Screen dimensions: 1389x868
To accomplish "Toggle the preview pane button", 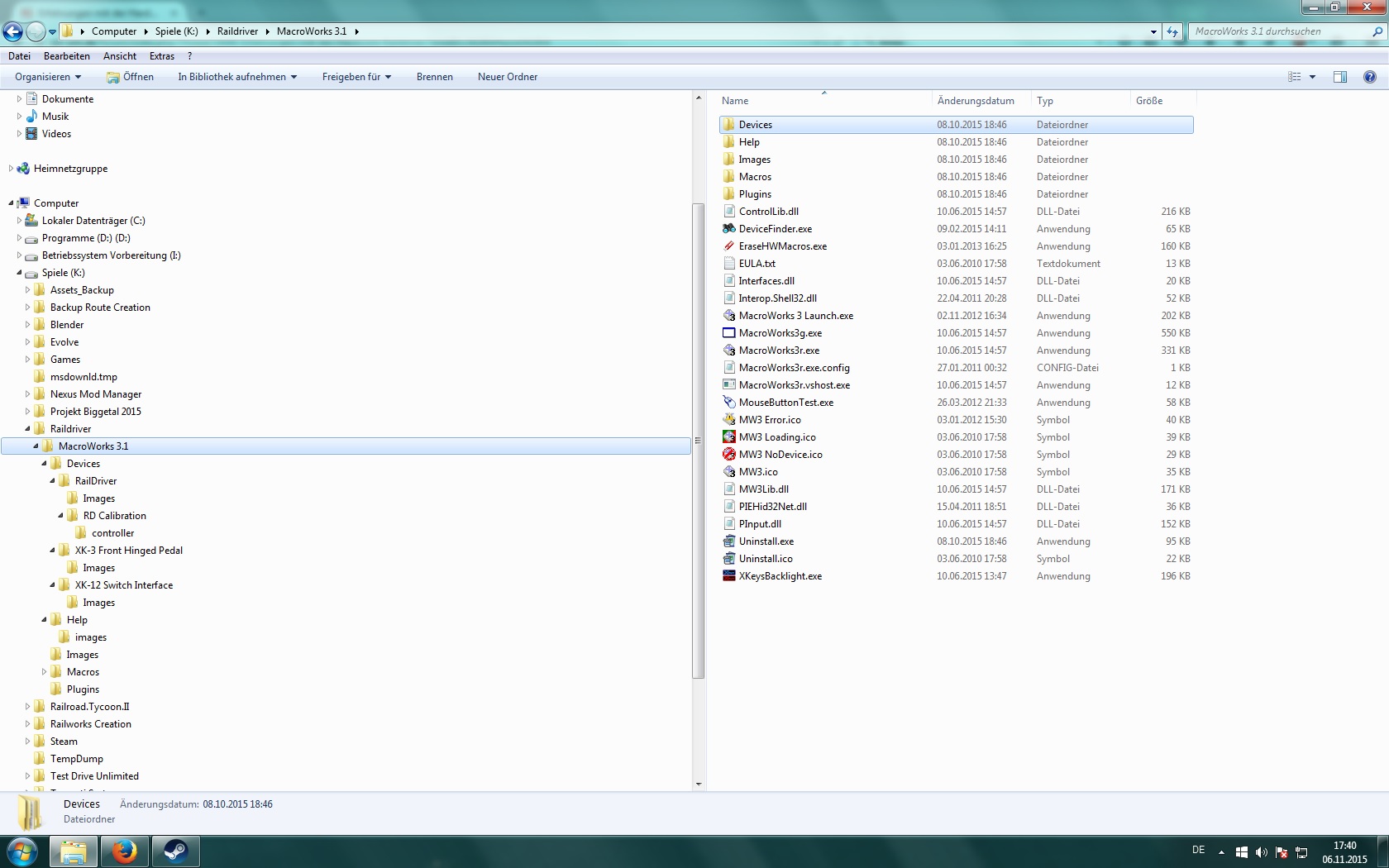I will pos(1340,77).
